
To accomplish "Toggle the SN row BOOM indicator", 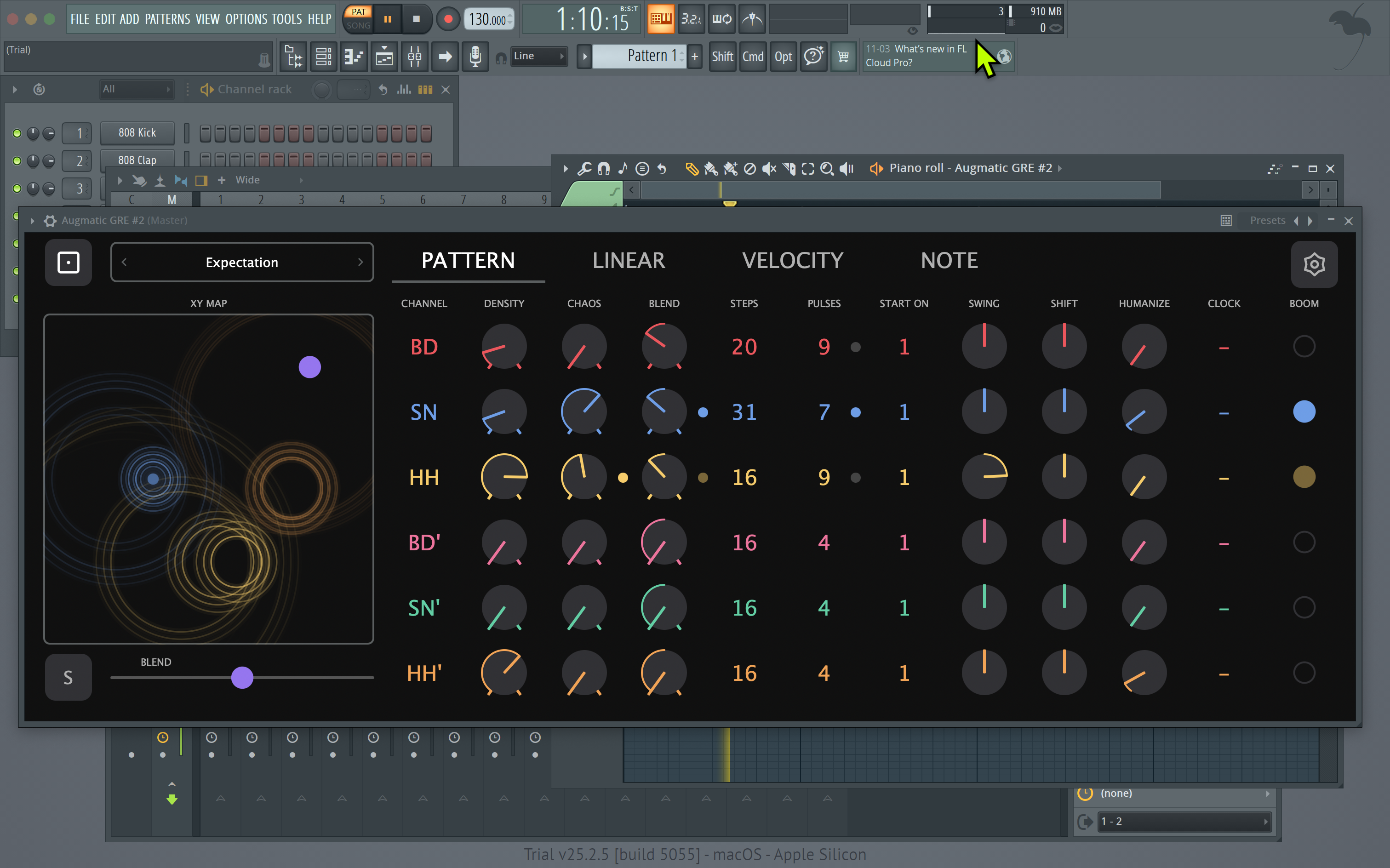I will [x=1304, y=411].
